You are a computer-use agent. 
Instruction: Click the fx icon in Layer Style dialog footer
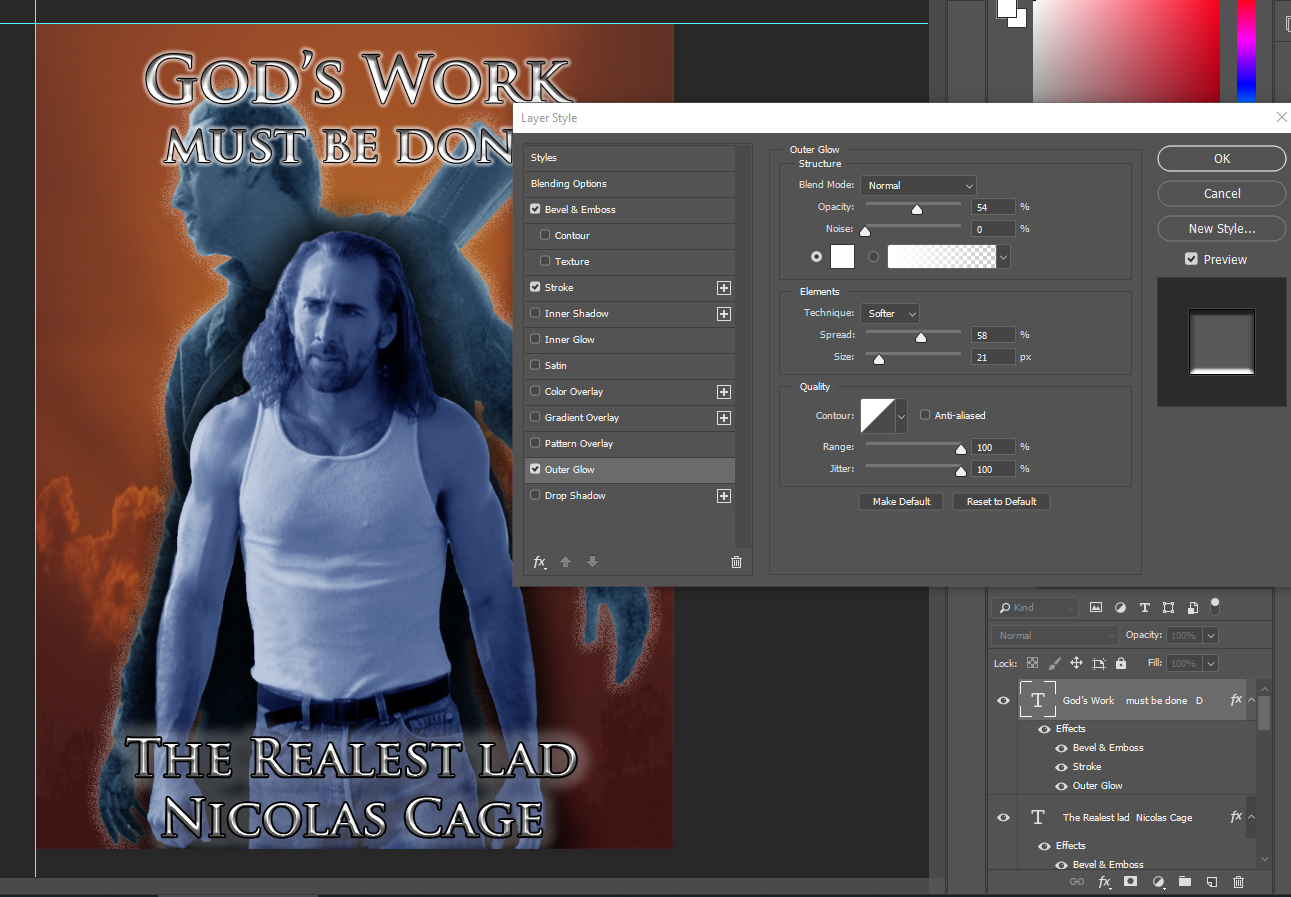(x=540, y=562)
